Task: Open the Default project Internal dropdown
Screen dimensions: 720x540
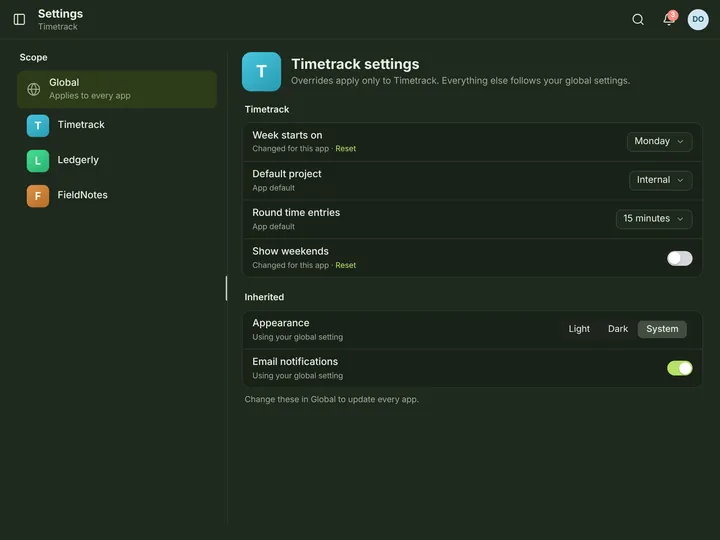Action: coord(660,180)
